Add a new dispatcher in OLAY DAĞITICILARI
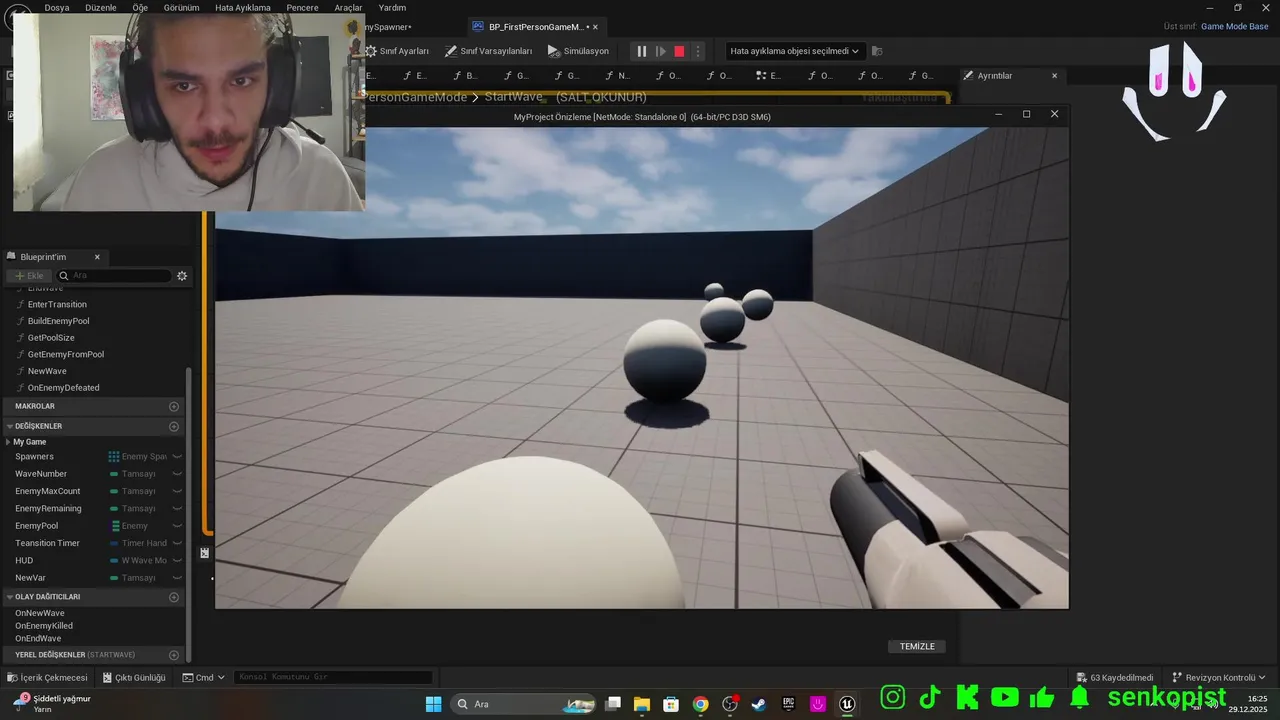 point(174,597)
